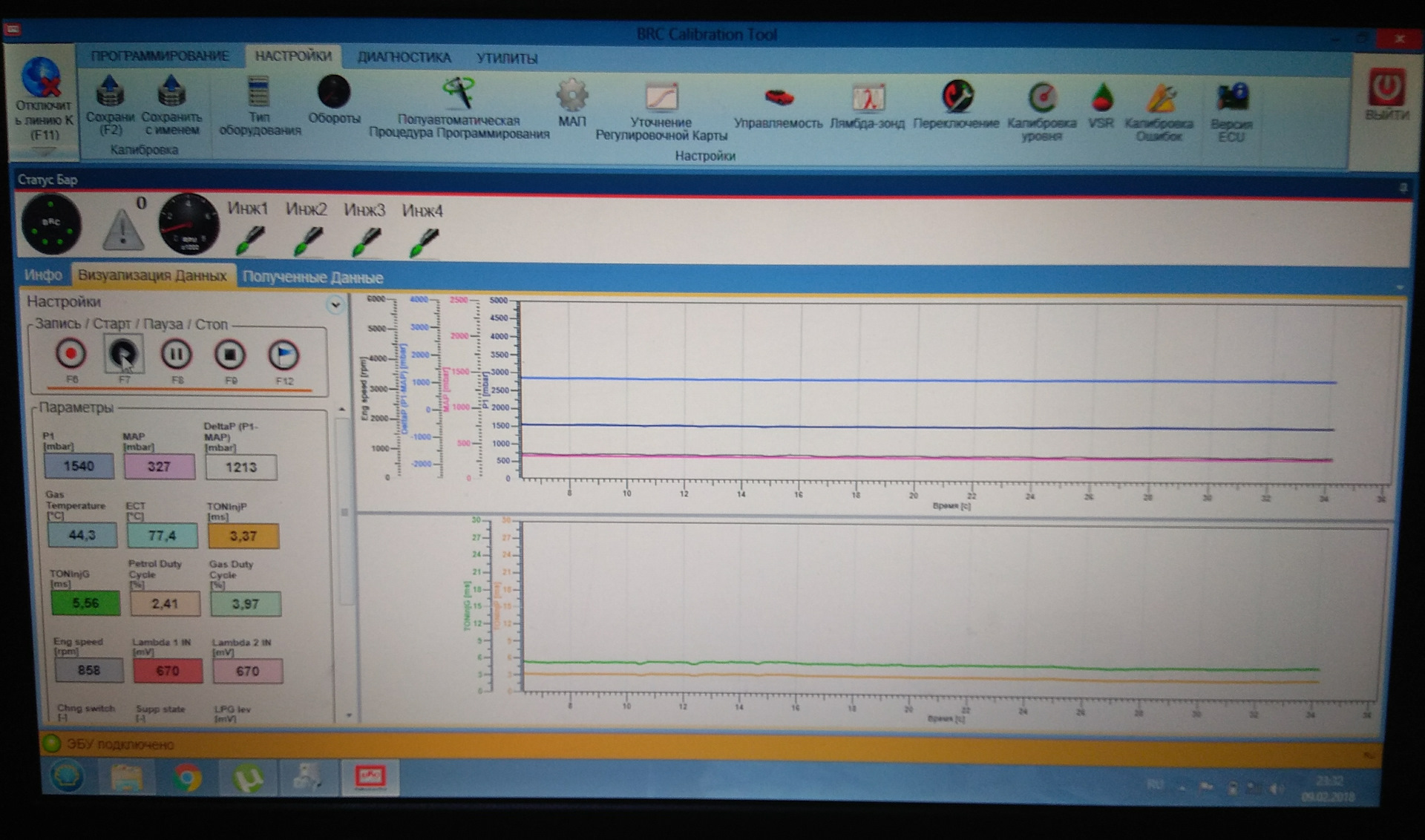
Task: Click the Инж2 injector icon
Action: (308, 240)
